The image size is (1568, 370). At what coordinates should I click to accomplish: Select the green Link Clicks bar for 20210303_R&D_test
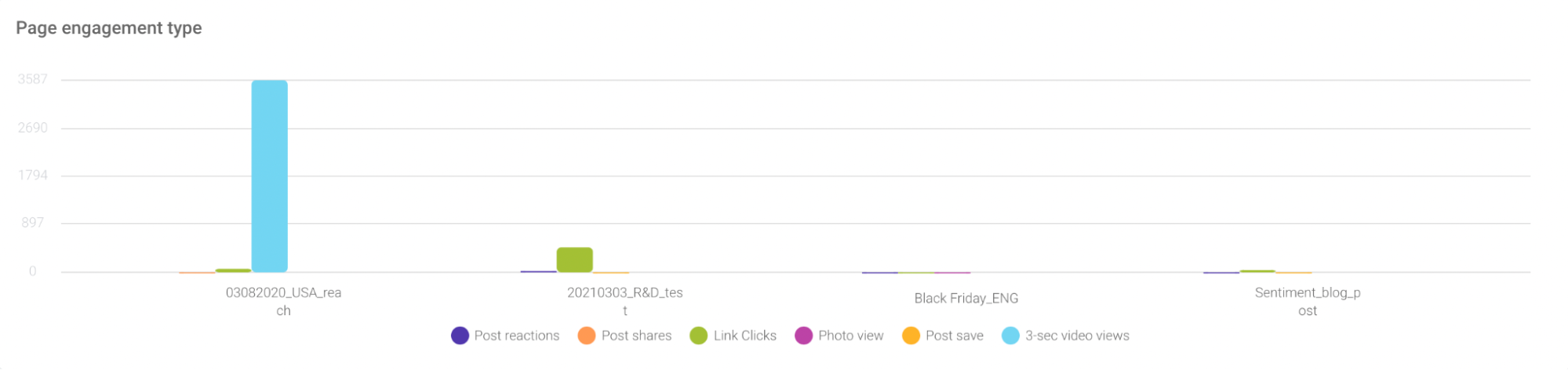click(x=574, y=259)
